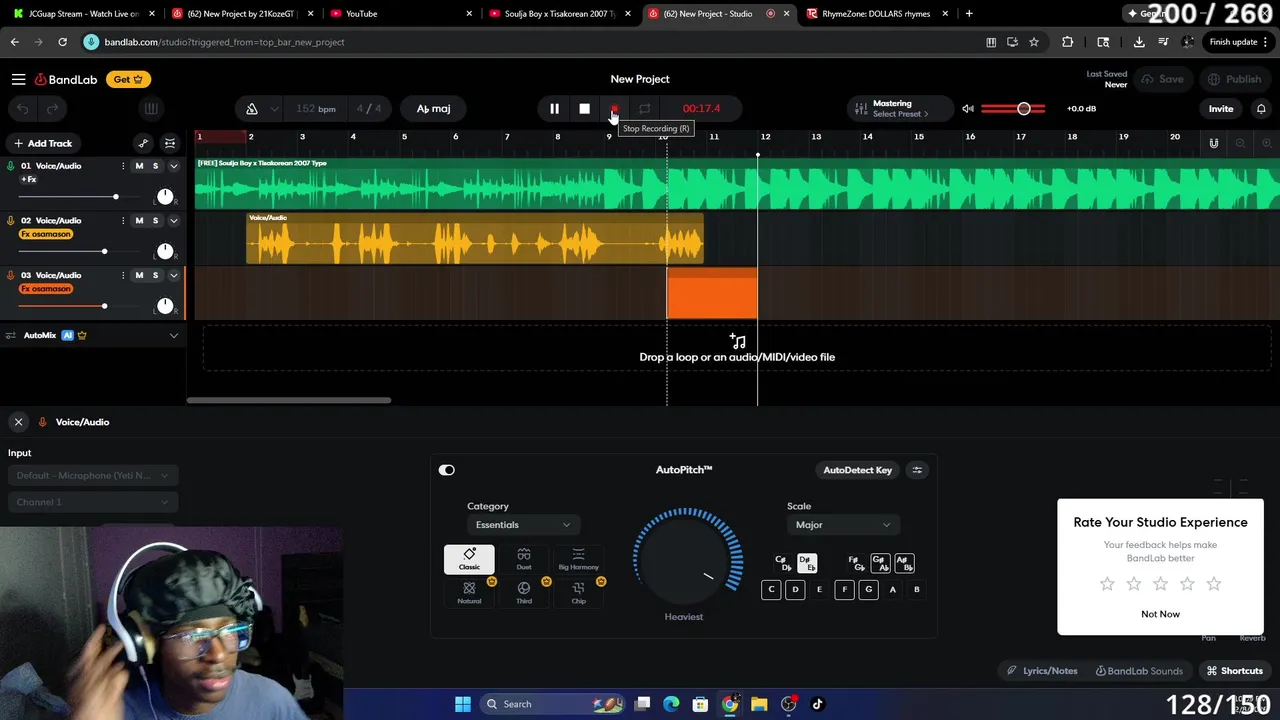
Task: Open the Channel 1 input dropdown
Action: point(93,502)
